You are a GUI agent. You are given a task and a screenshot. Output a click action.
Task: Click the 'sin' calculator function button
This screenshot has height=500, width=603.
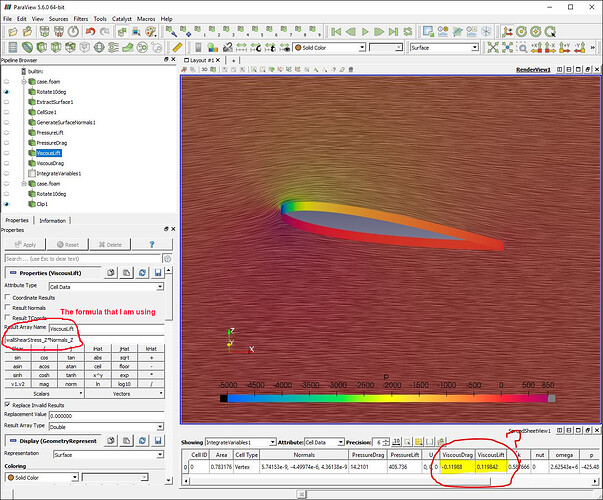[x=17, y=359]
